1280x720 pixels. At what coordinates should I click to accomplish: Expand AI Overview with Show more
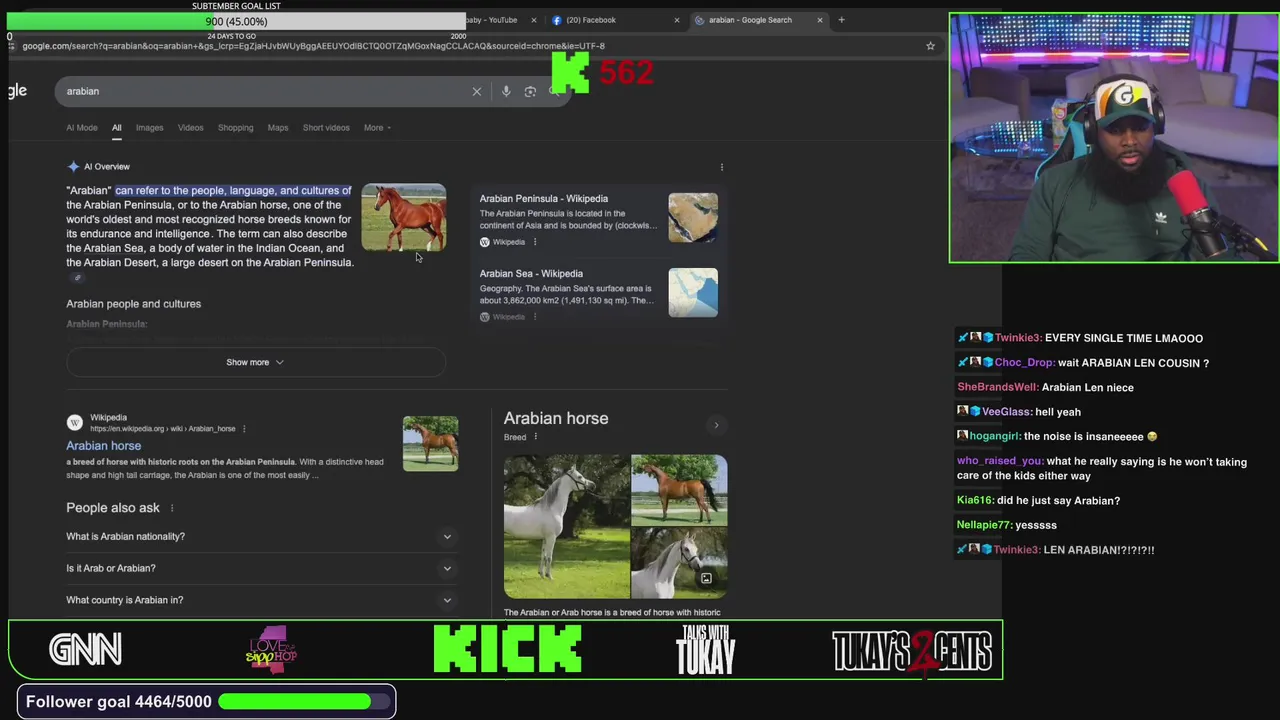(x=255, y=362)
